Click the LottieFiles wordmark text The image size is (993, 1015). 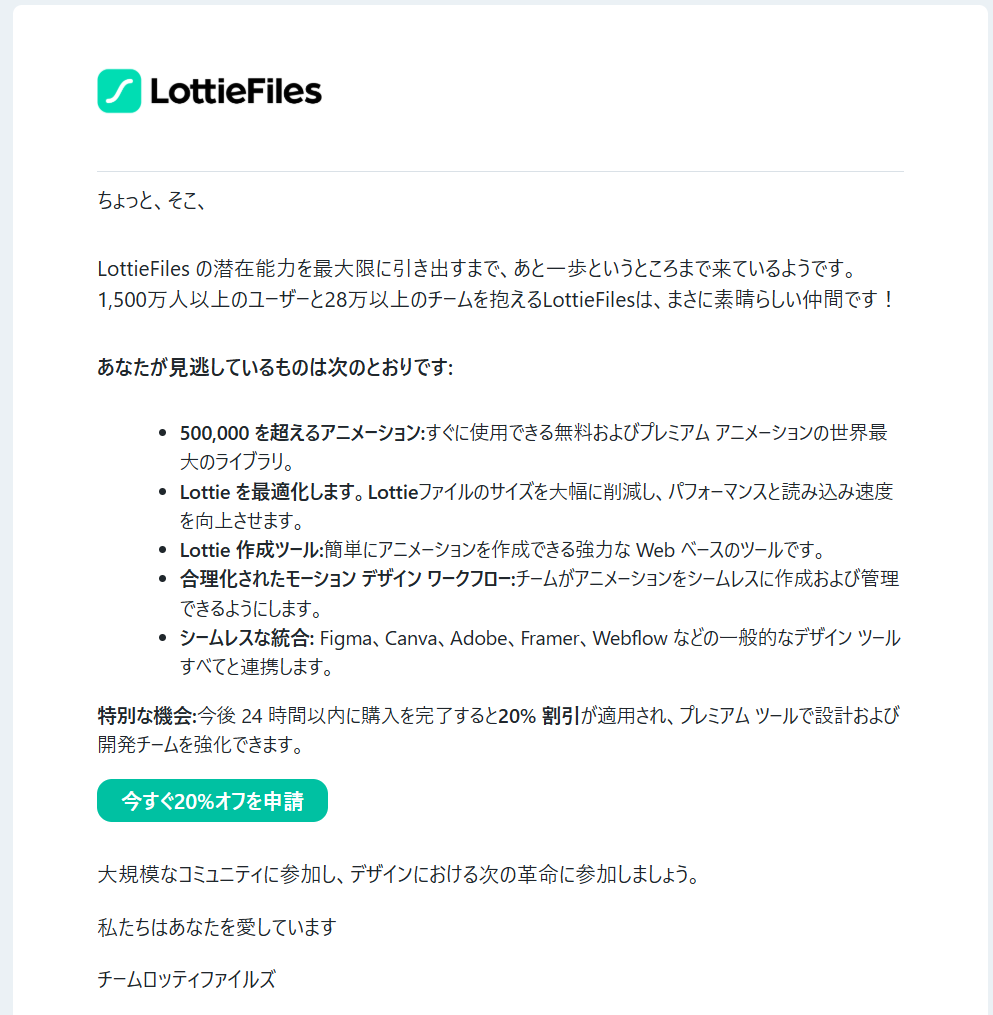pyautogui.click(x=235, y=92)
